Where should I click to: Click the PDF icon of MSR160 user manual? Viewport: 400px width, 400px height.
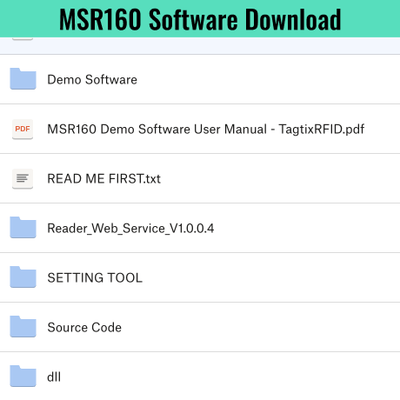tap(22, 129)
